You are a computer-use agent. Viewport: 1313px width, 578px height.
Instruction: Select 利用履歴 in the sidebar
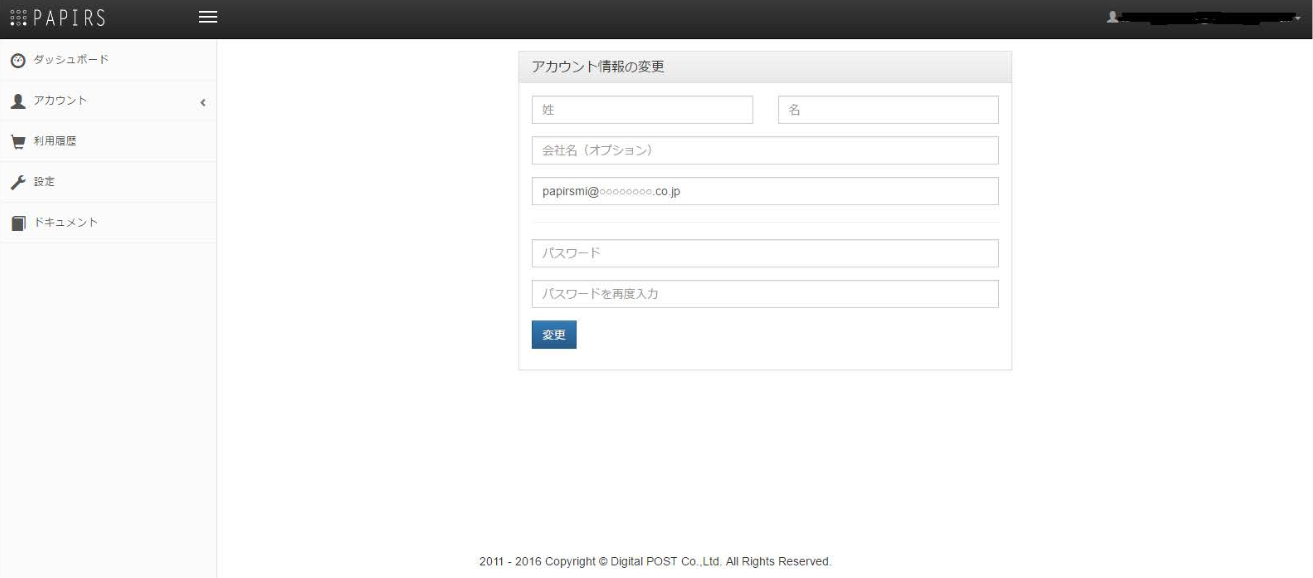[x=55, y=141]
